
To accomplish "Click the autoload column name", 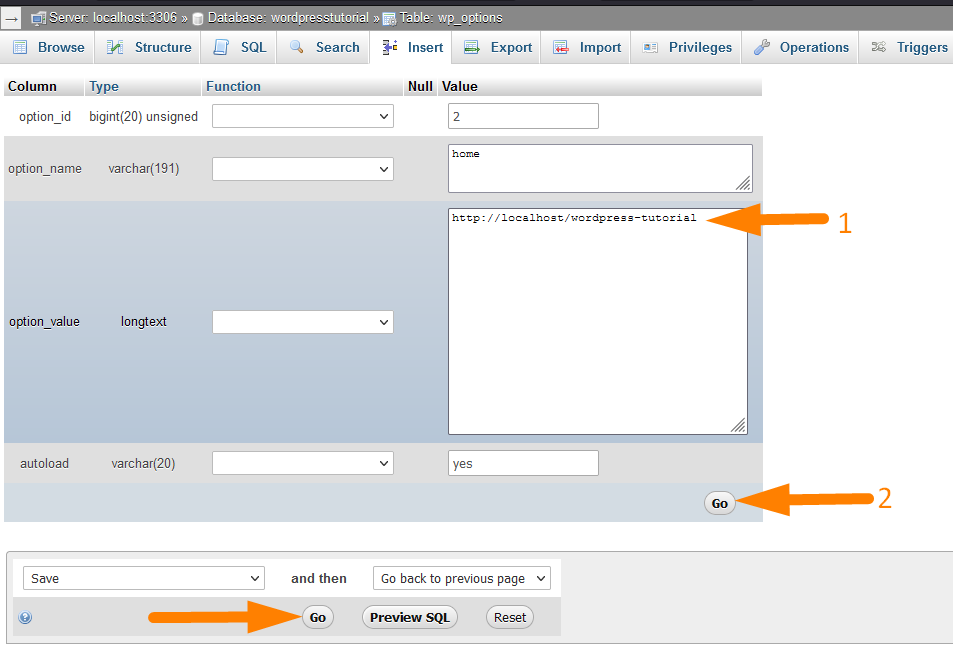I will click(44, 463).
